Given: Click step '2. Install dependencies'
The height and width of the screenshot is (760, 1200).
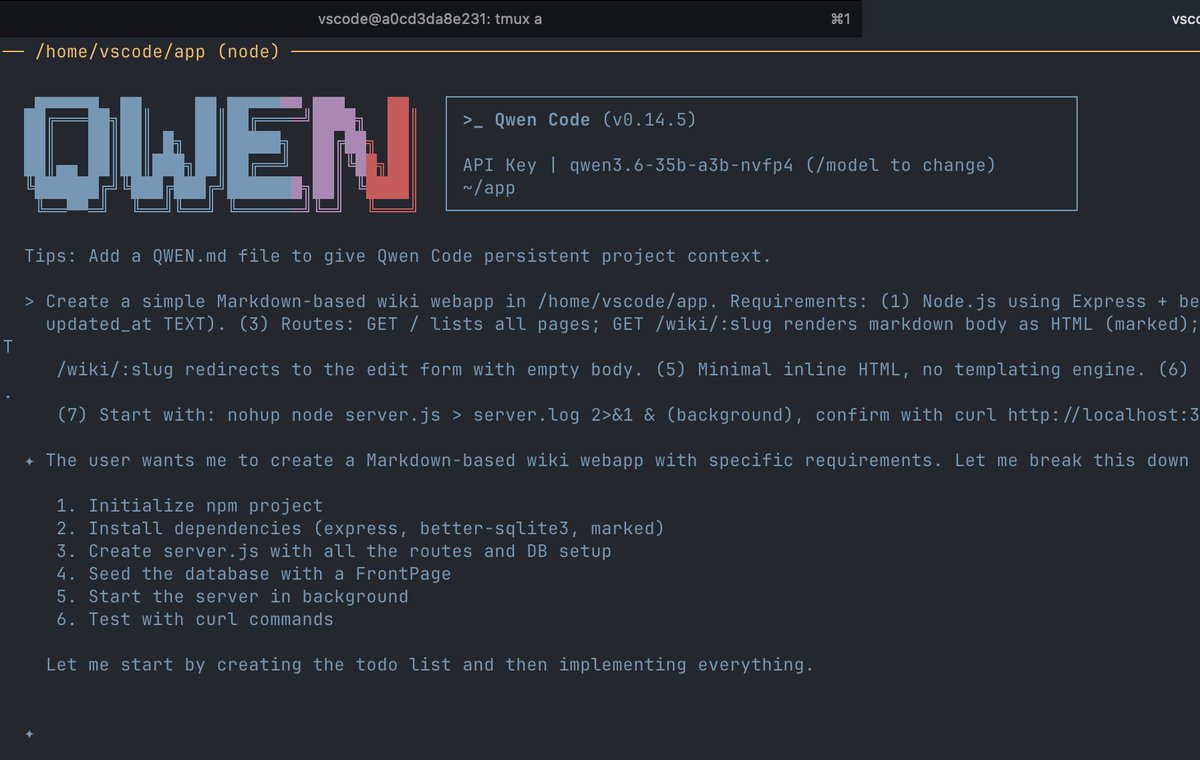Looking at the screenshot, I should pos(361,528).
